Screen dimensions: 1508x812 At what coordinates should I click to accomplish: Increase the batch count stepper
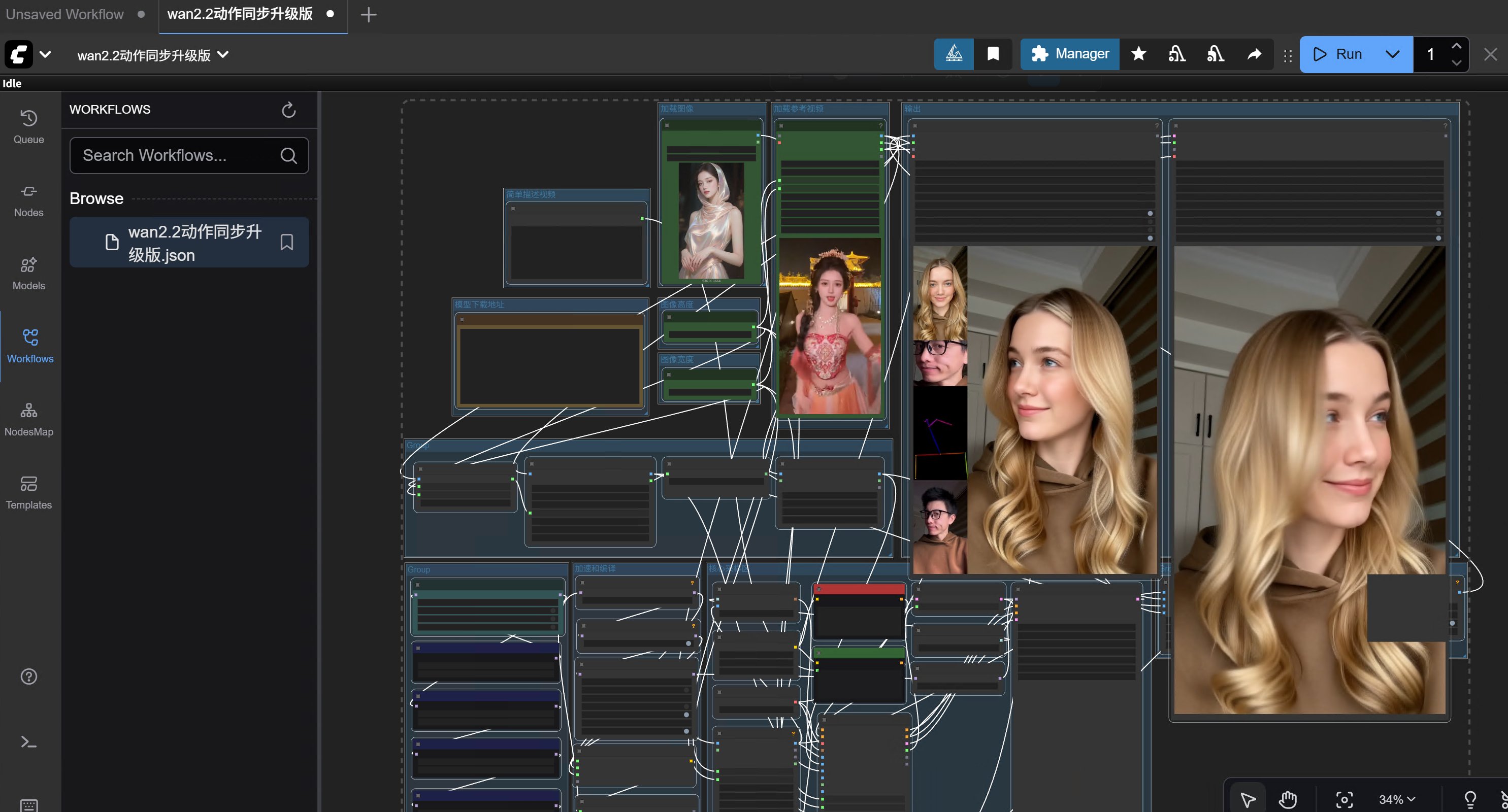pos(1456,46)
